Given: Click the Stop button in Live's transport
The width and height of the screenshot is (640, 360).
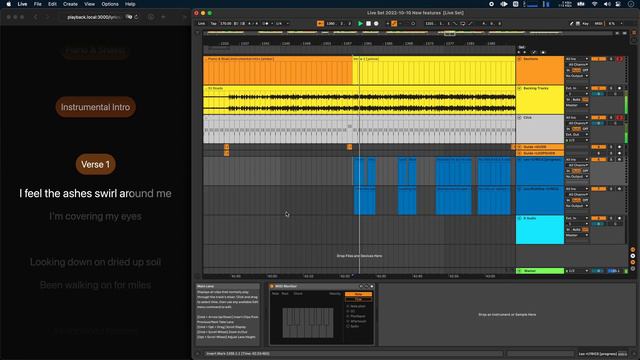Looking at the screenshot, I should tap(368, 24).
